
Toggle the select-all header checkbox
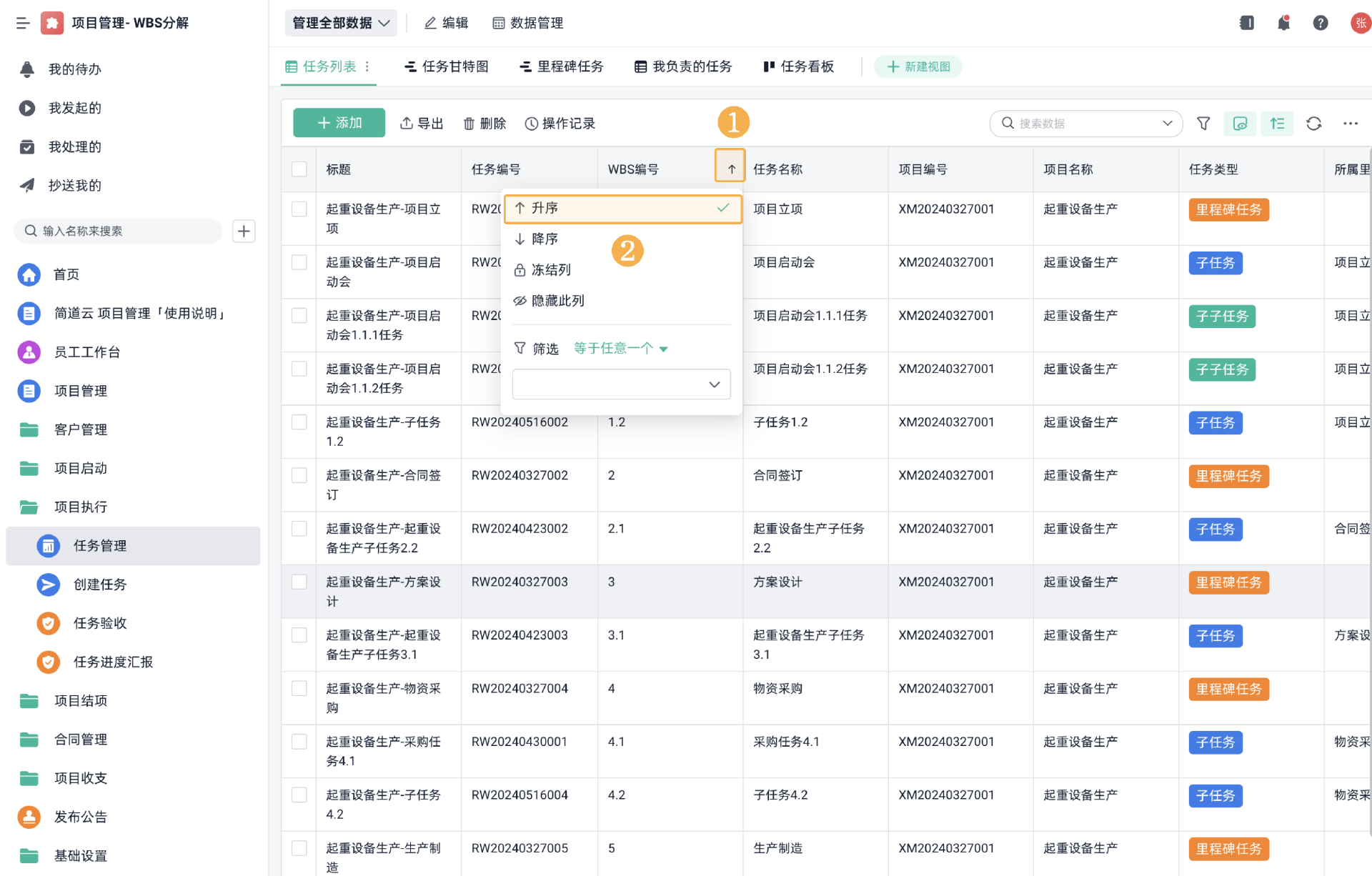299,169
